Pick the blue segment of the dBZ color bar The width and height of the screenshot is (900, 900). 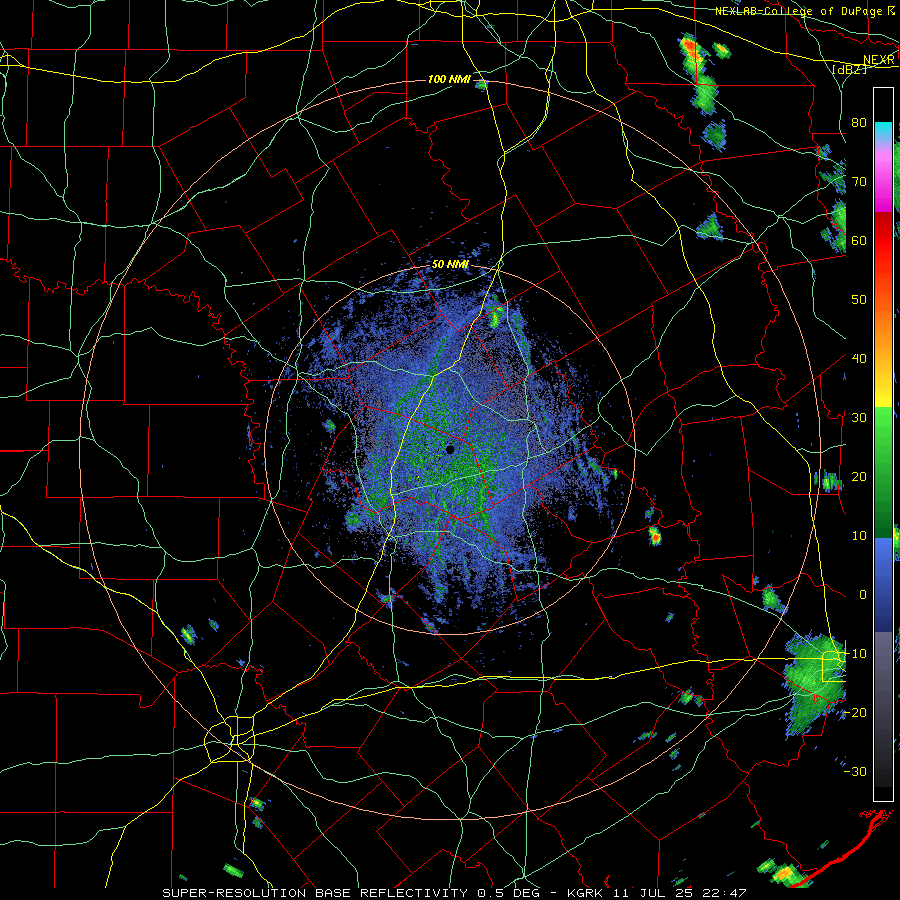point(883,584)
